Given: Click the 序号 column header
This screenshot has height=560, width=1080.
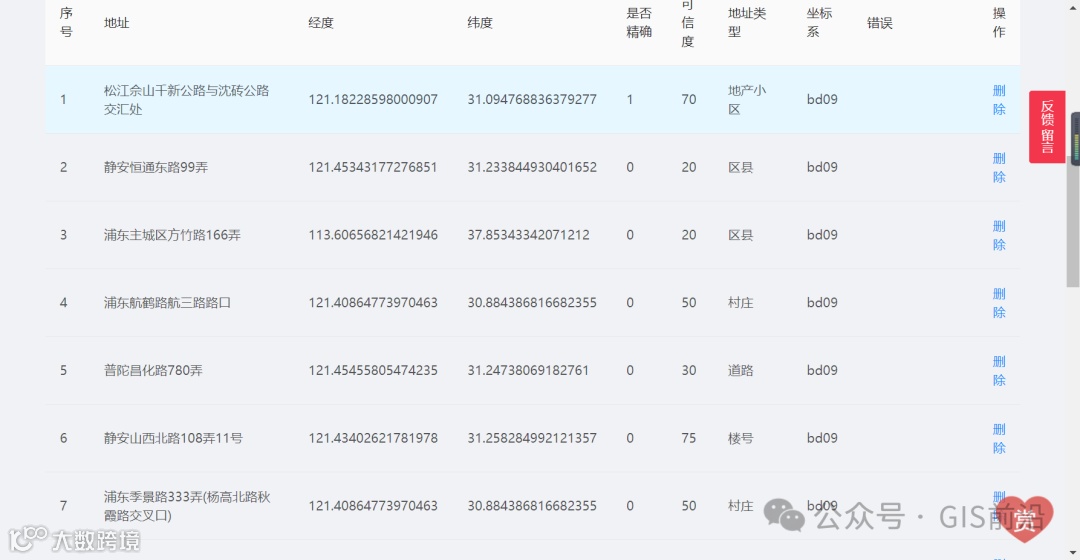Looking at the screenshot, I should [x=66, y=23].
